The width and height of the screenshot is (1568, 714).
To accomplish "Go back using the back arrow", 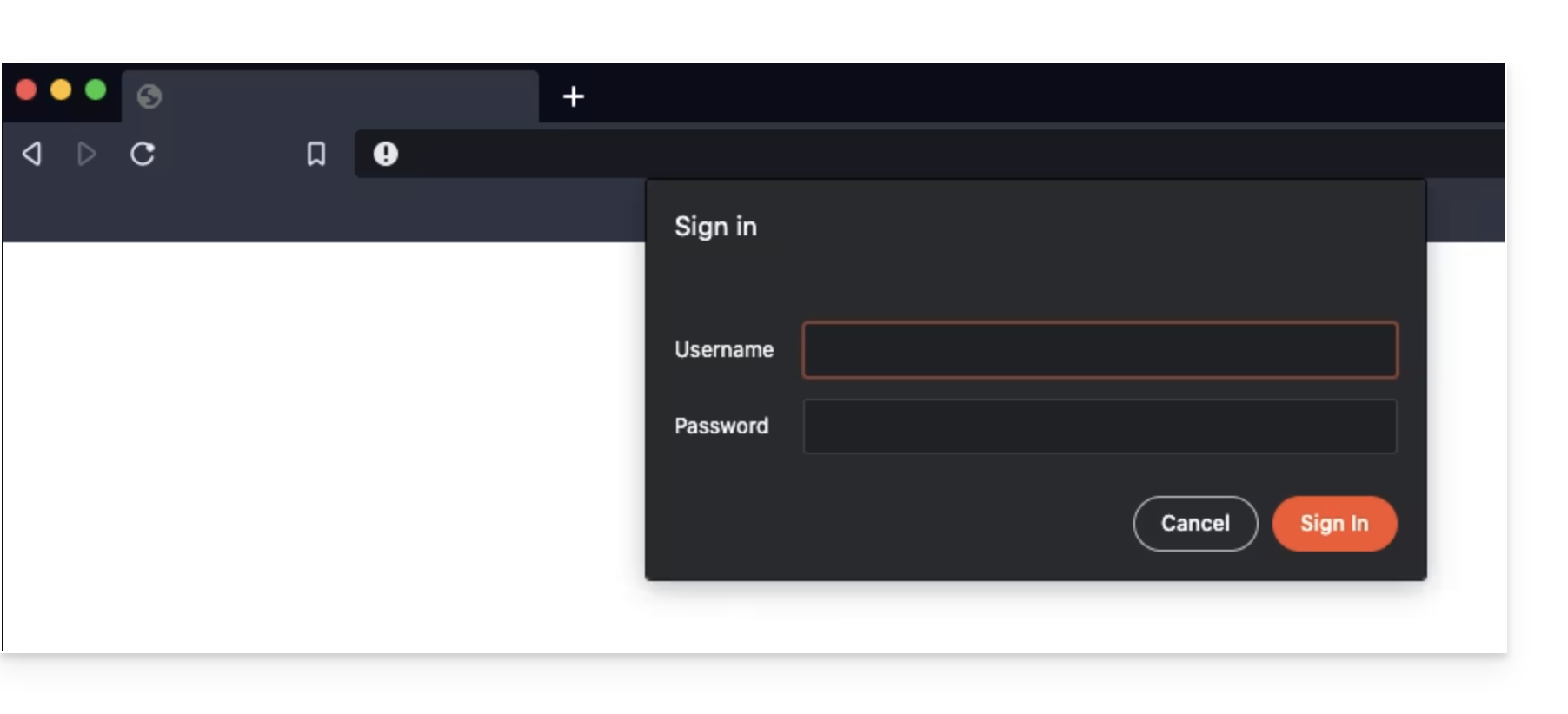I will 32,154.
